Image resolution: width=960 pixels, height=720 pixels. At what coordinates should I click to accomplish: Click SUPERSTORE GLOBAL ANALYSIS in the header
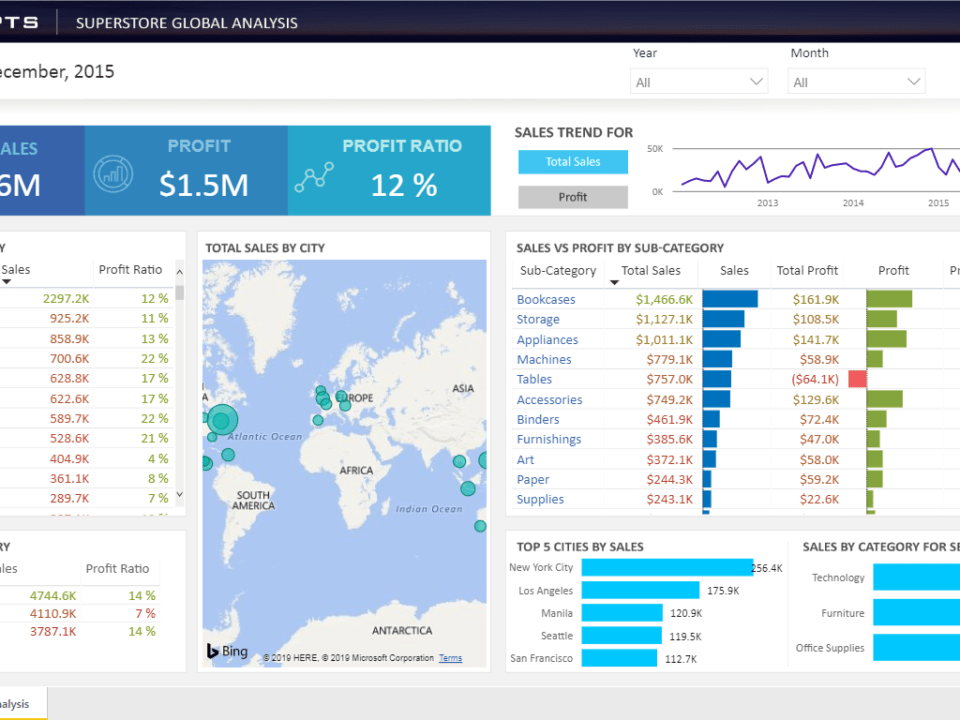pos(186,22)
